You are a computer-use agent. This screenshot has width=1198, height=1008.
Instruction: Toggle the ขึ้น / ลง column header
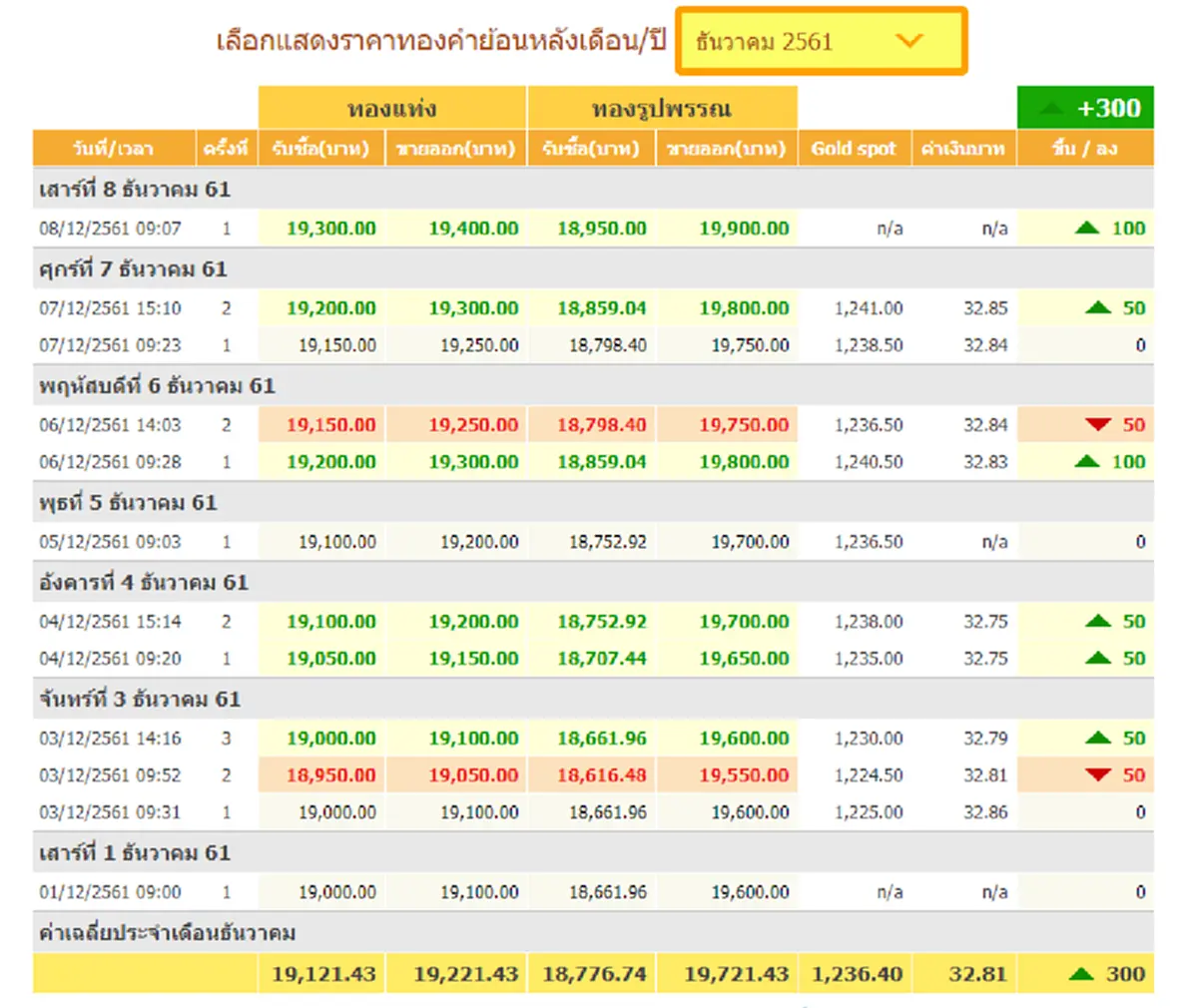point(1084,148)
